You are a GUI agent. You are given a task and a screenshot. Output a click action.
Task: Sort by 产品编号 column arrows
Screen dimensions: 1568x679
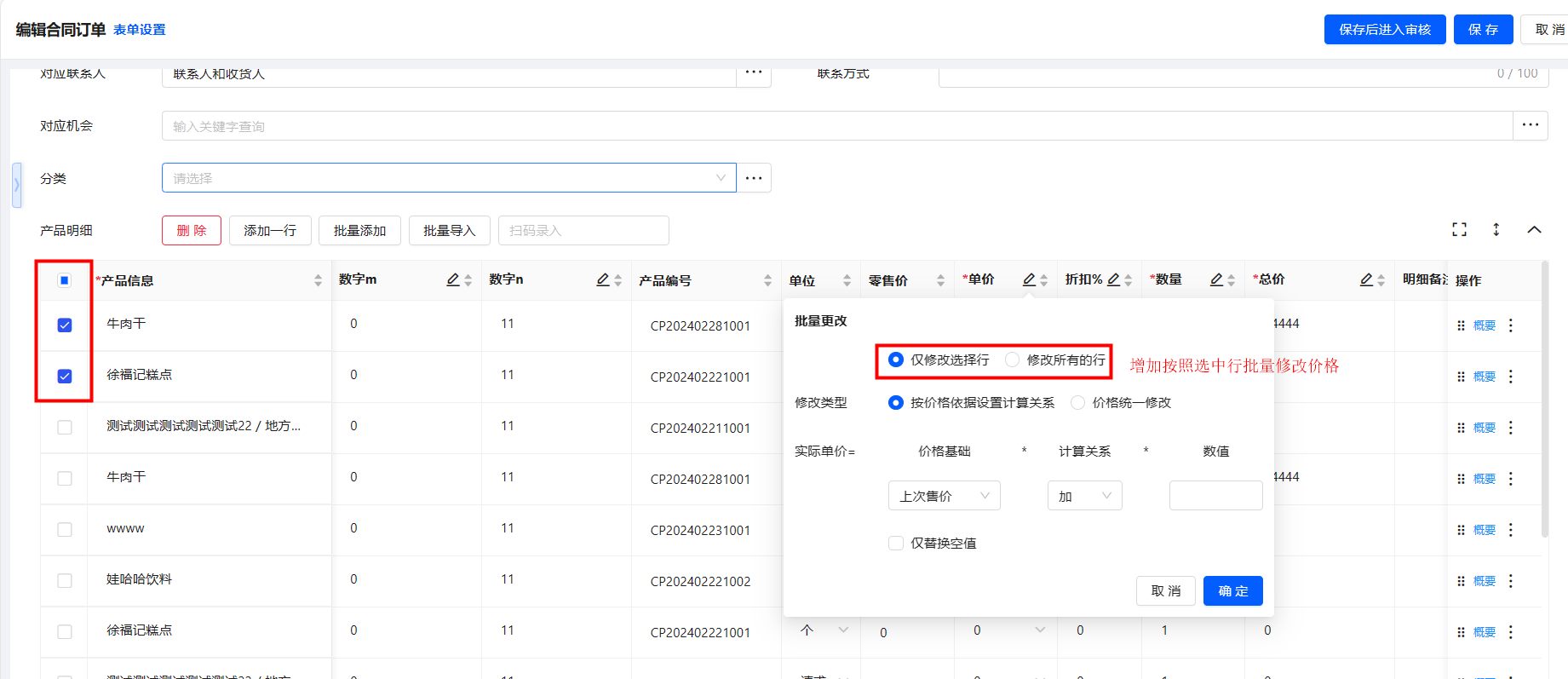(x=767, y=280)
